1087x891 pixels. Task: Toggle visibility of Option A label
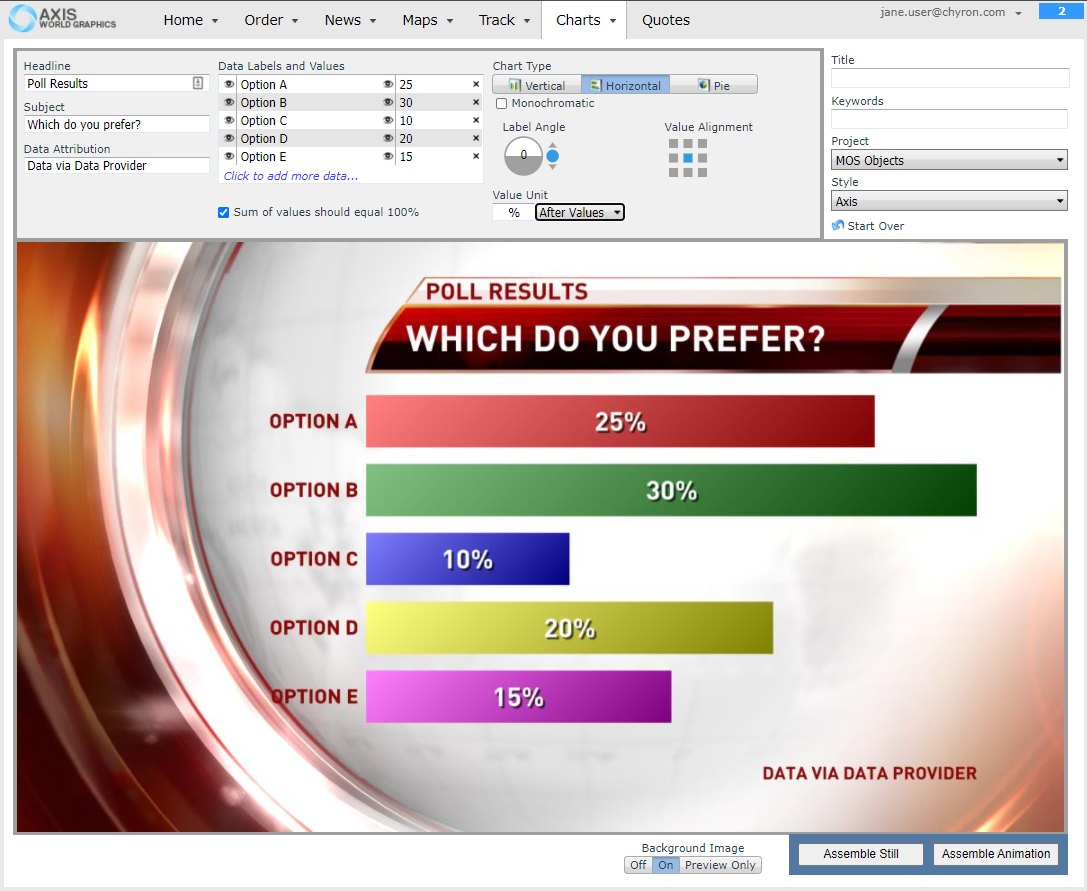pos(229,84)
